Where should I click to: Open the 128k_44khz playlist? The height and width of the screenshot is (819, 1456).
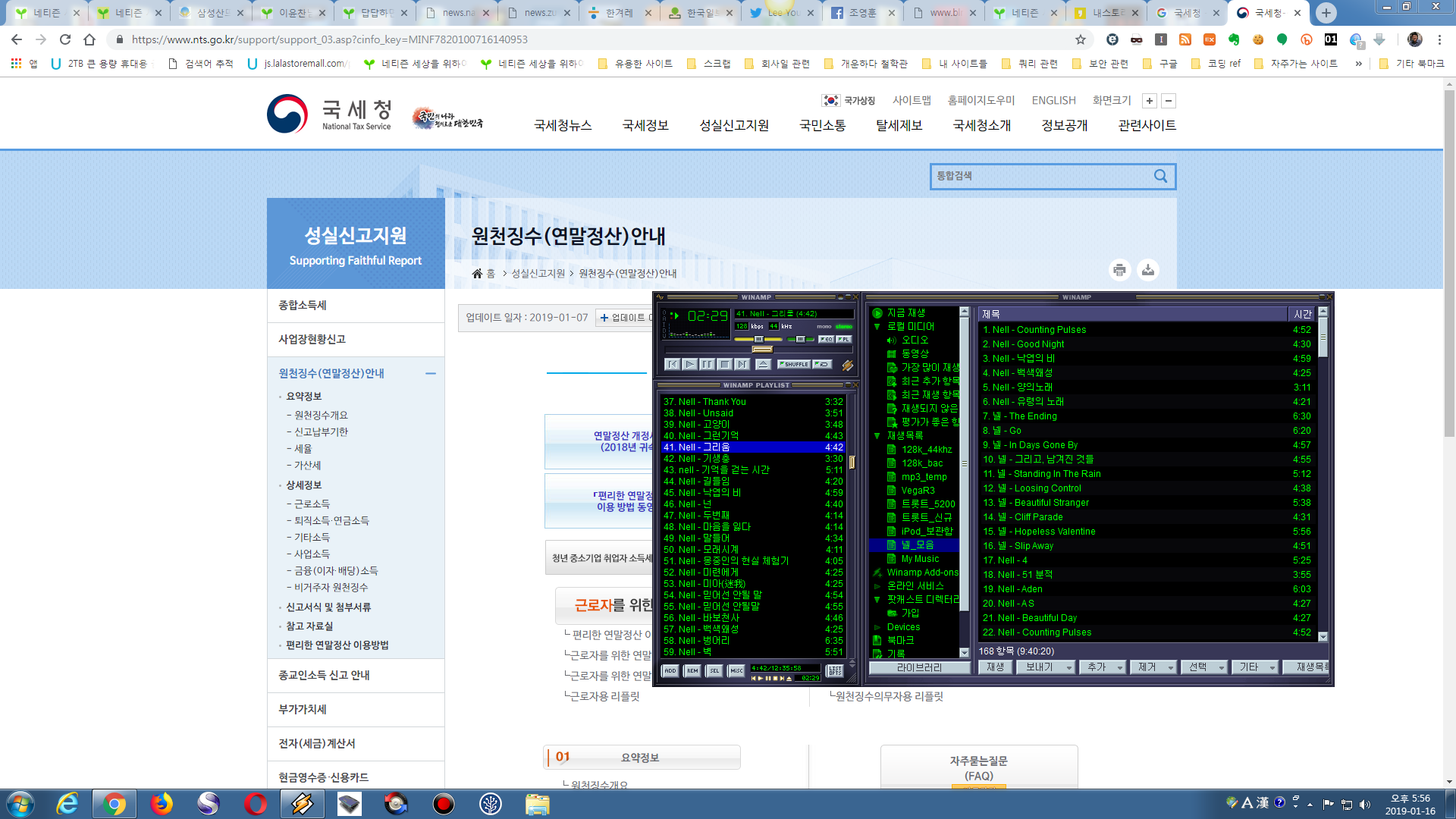[926, 450]
